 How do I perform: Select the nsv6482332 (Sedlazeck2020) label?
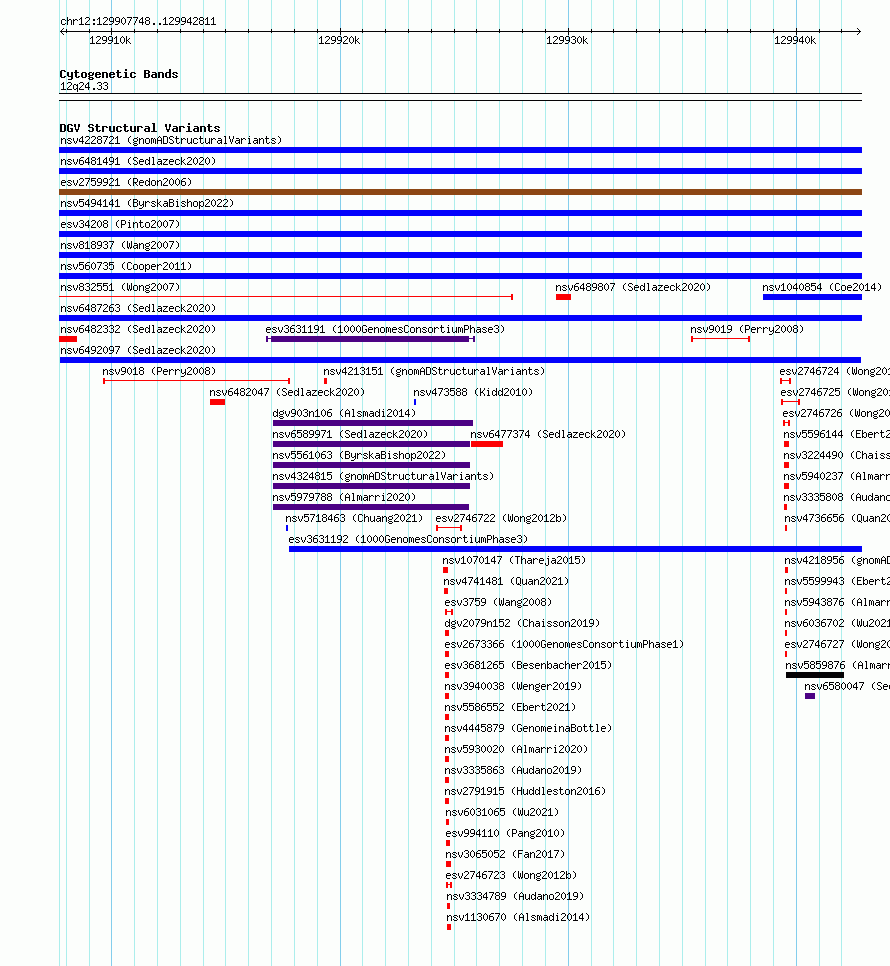pyautogui.click(x=138, y=329)
